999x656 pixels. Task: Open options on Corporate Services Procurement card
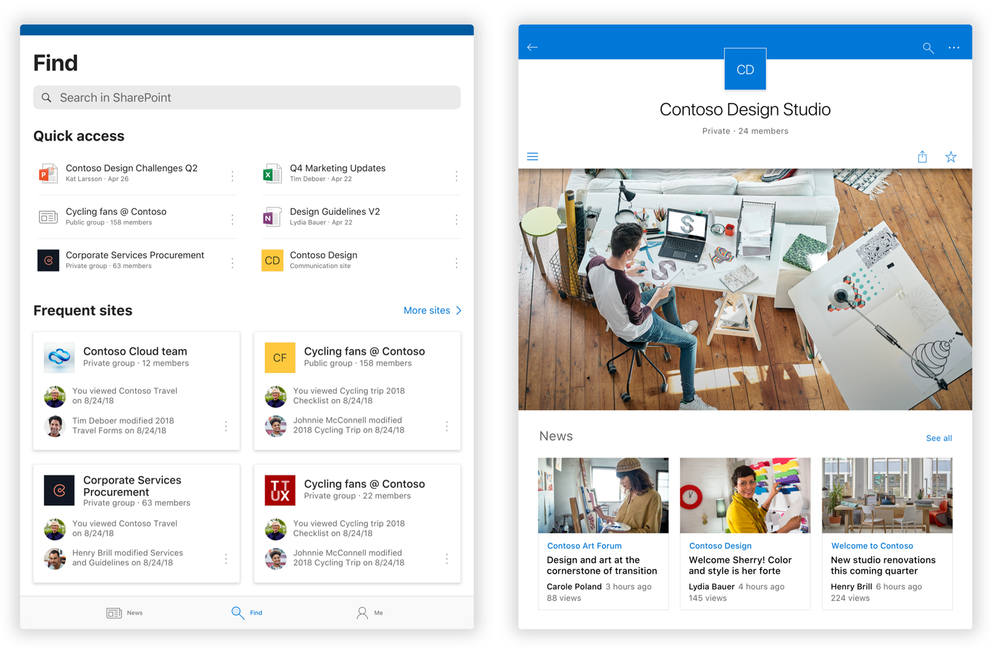pyautogui.click(x=226, y=559)
